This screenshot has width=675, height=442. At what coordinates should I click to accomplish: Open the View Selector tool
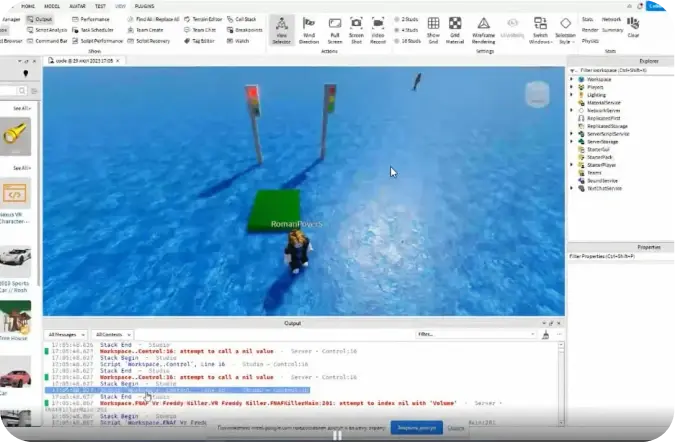(282, 30)
